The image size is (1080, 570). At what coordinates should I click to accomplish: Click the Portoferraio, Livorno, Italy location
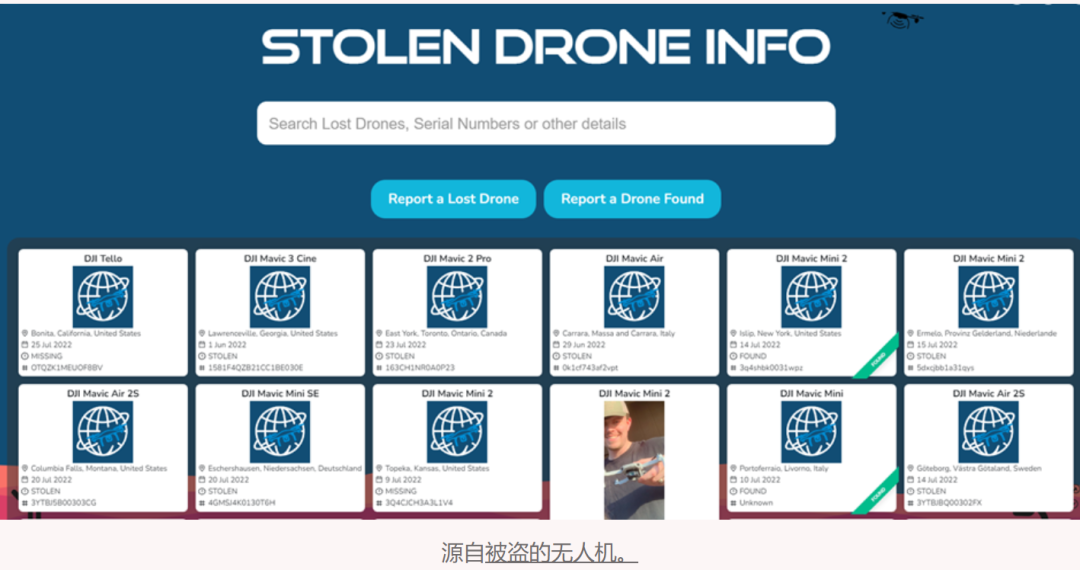coord(784,468)
